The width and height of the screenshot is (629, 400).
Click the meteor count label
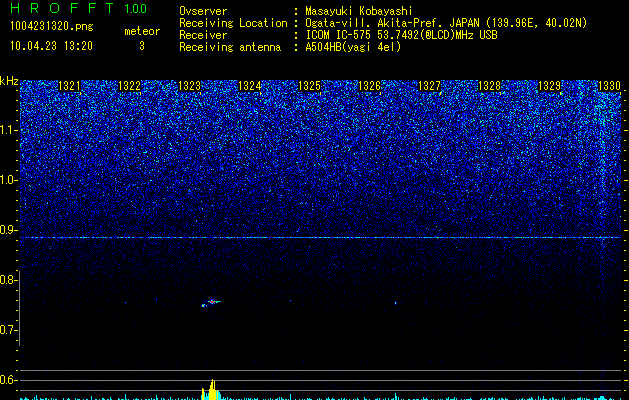click(142, 31)
